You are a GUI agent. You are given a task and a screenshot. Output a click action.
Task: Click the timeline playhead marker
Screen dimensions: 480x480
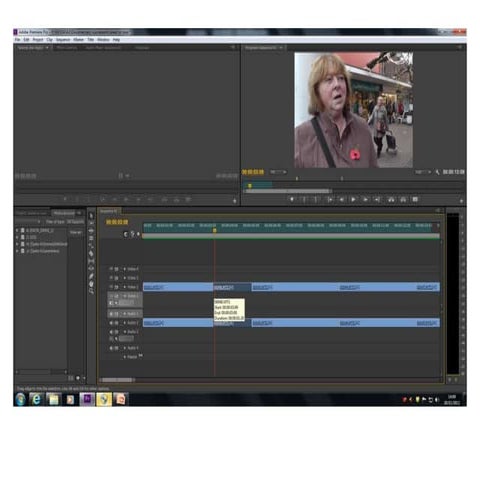pos(215,230)
